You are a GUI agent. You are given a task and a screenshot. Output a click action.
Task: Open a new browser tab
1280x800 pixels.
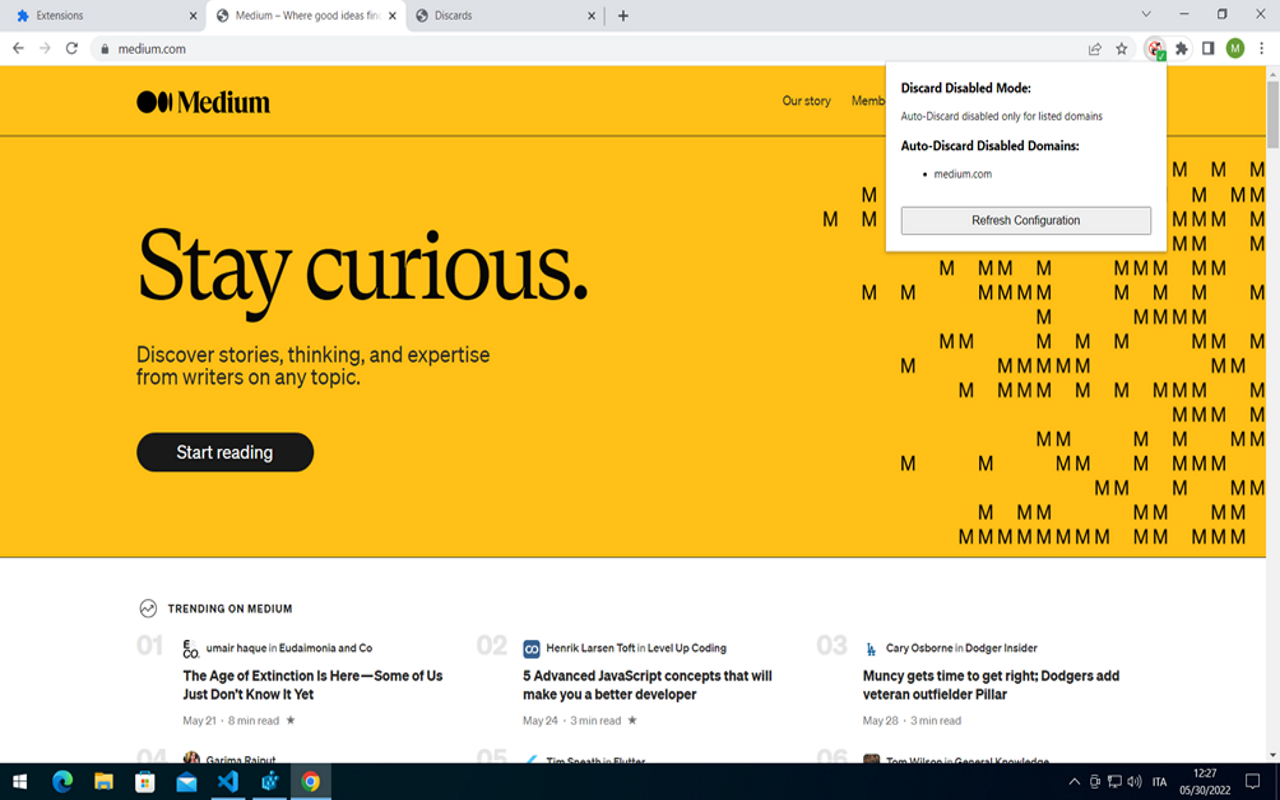pos(623,16)
